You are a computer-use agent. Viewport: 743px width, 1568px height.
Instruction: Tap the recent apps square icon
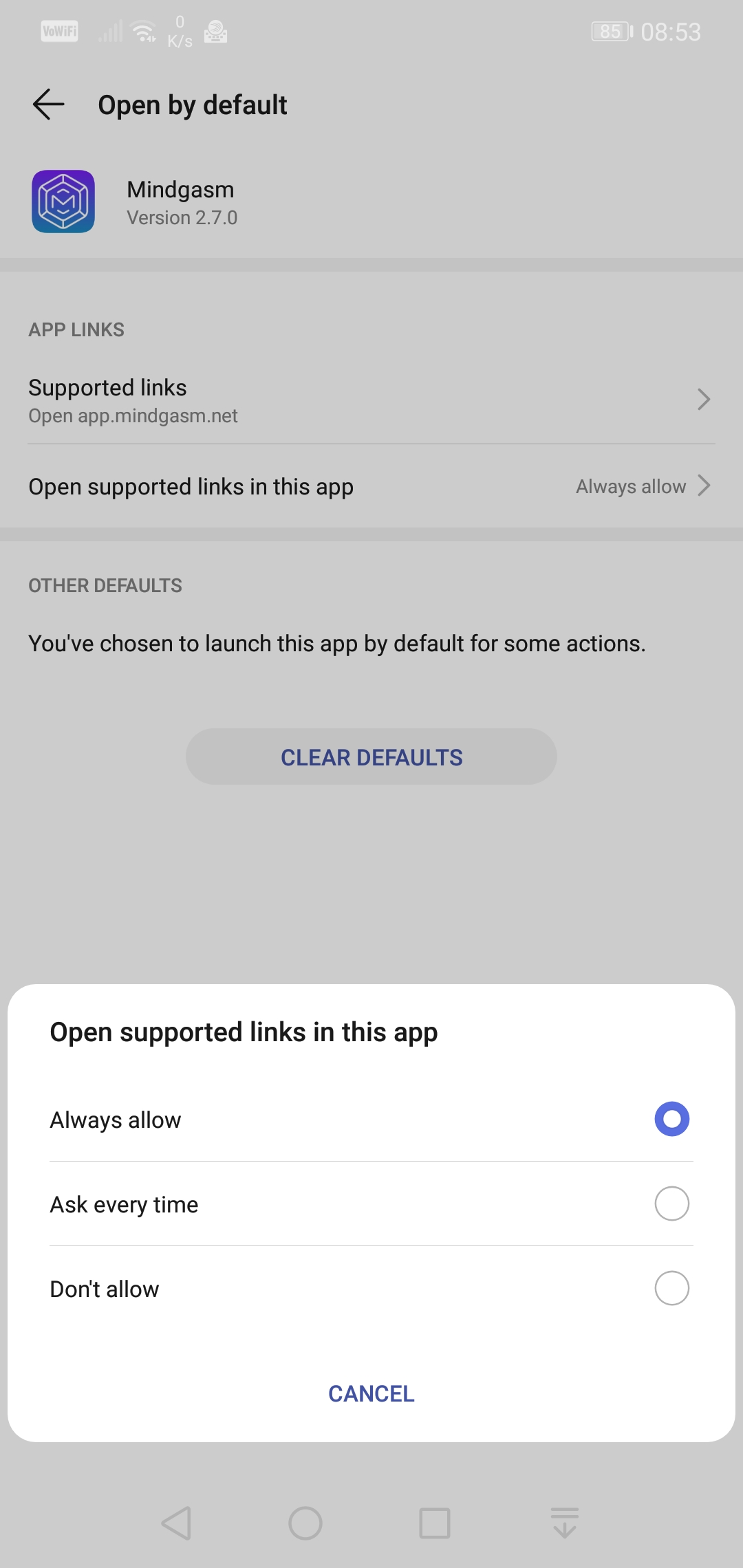[435, 1523]
